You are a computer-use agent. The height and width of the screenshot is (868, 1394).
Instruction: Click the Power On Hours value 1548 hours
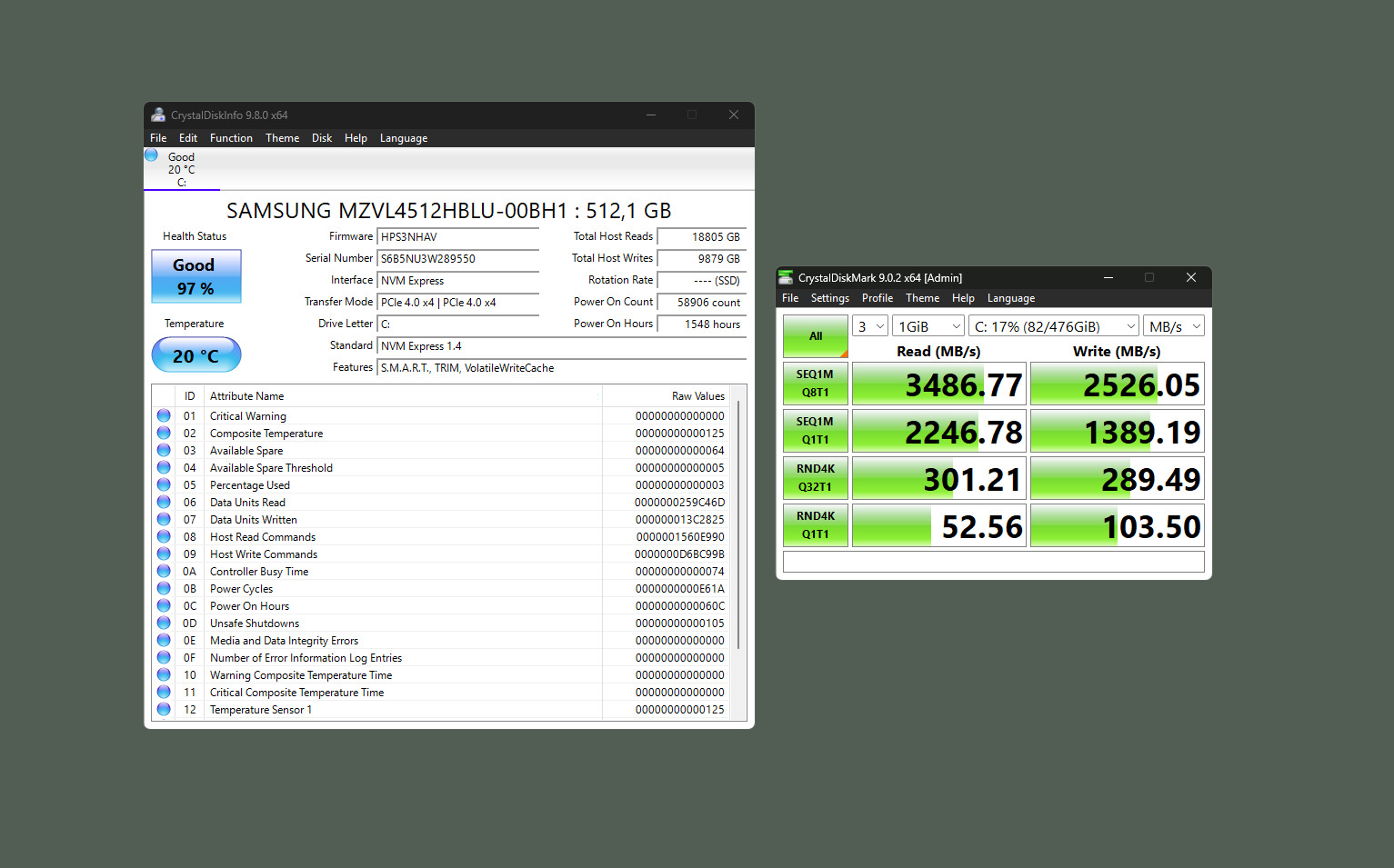pos(701,324)
